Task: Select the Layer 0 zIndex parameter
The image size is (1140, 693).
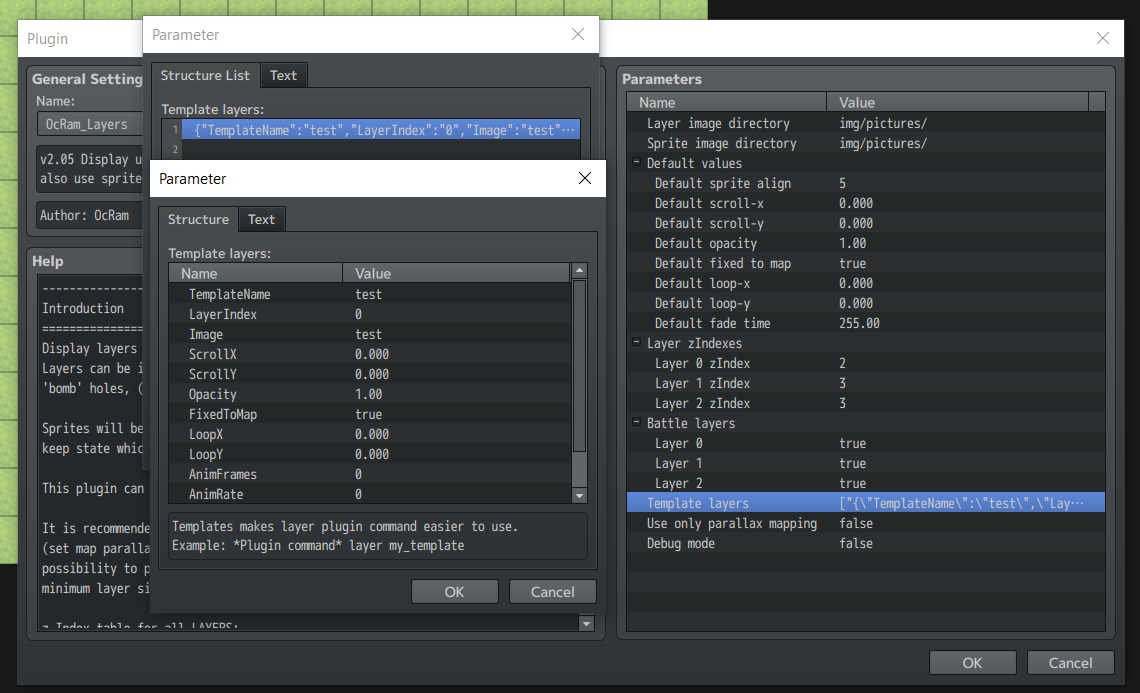Action: (866, 364)
